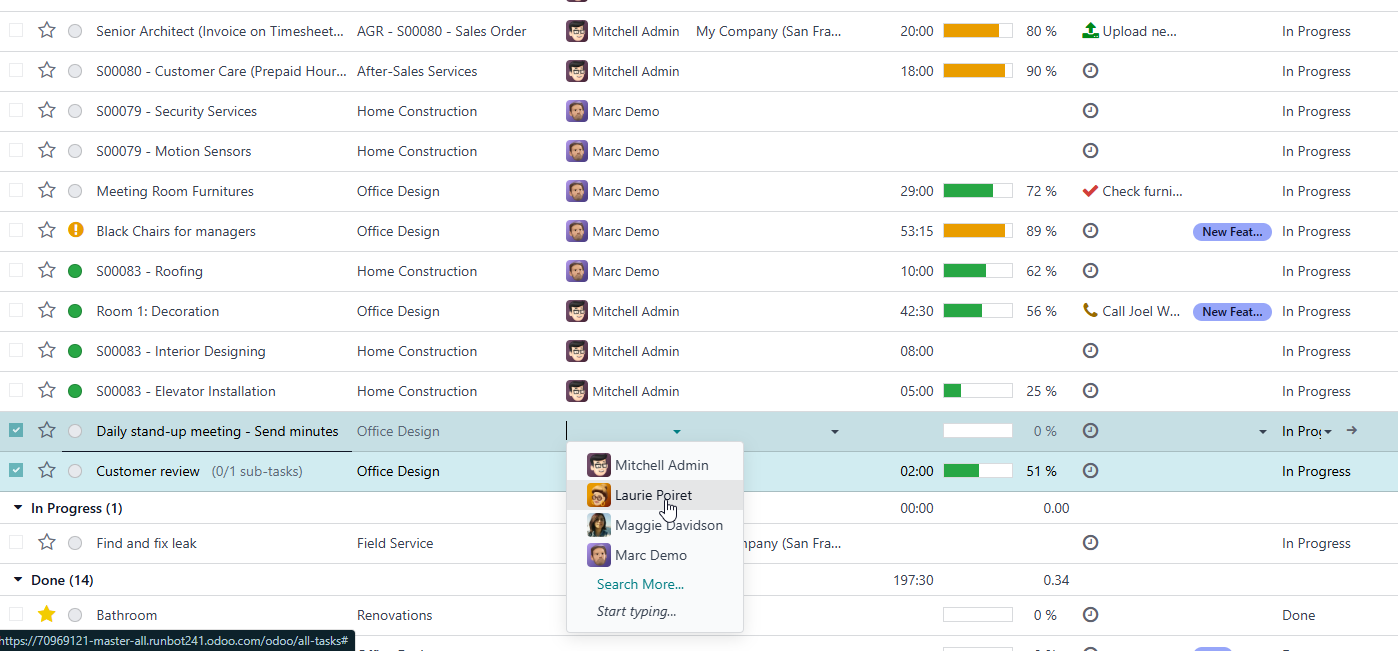Click the 80% progress bar for Senior Architect
The width and height of the screenshot is (1398, 651).
(x=977, y=31)
